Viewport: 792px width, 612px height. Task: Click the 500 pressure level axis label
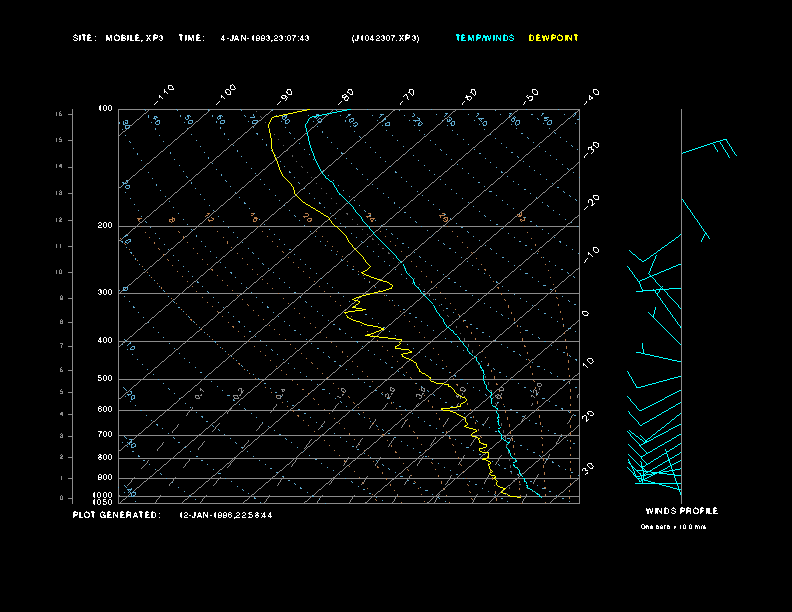(x=105, y=379)
